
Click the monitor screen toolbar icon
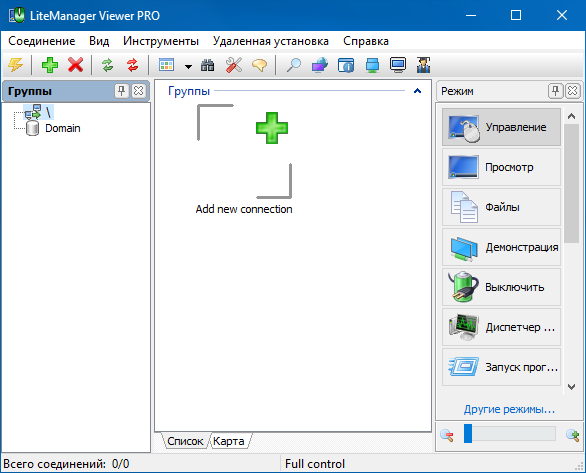(398, 65)
